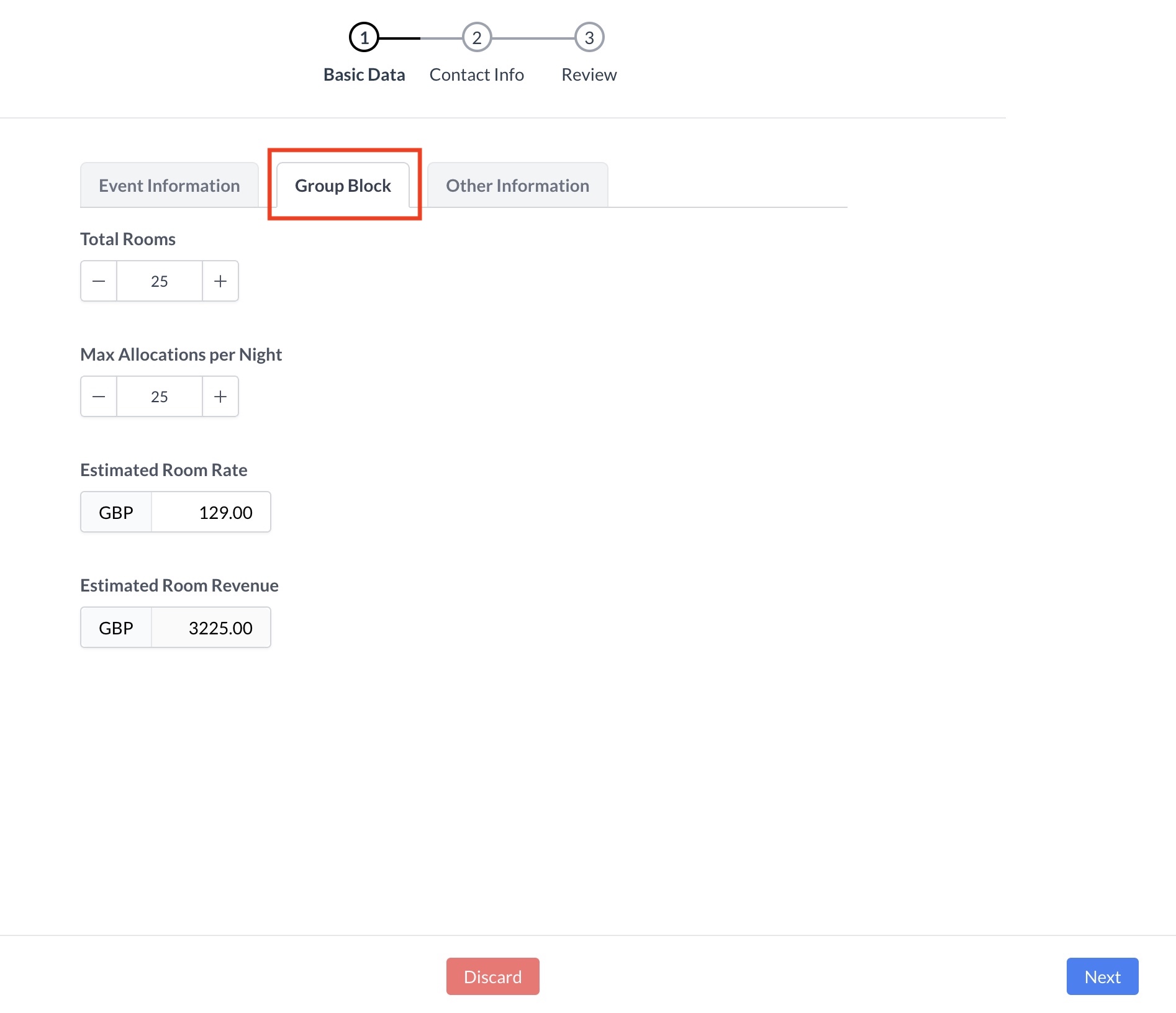Increase Total Rooms with the plus button
Image resolution: width=1176 pixels, height=1013 pixels.
[220, 281]
